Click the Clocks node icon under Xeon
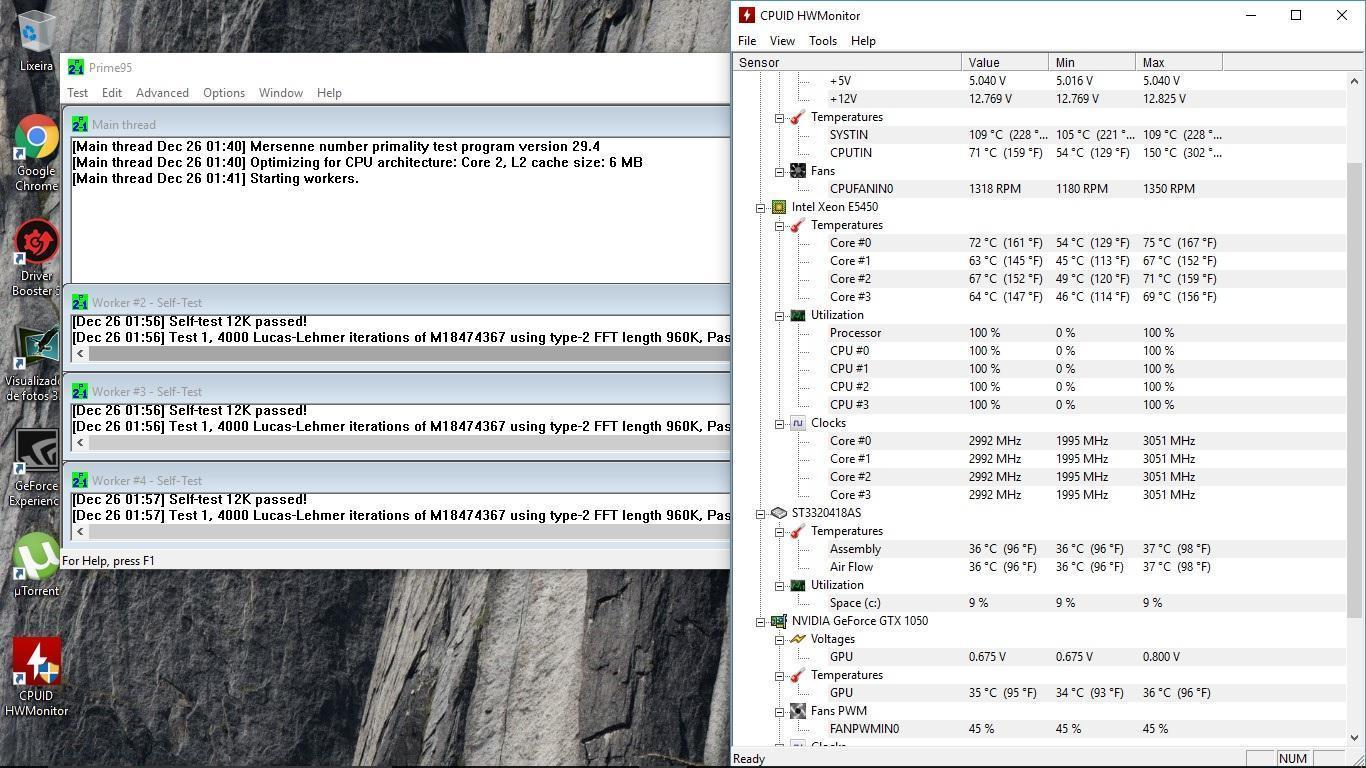This screenshot has height=768, width=1366. pyautogui.click(x=797, y=423)
